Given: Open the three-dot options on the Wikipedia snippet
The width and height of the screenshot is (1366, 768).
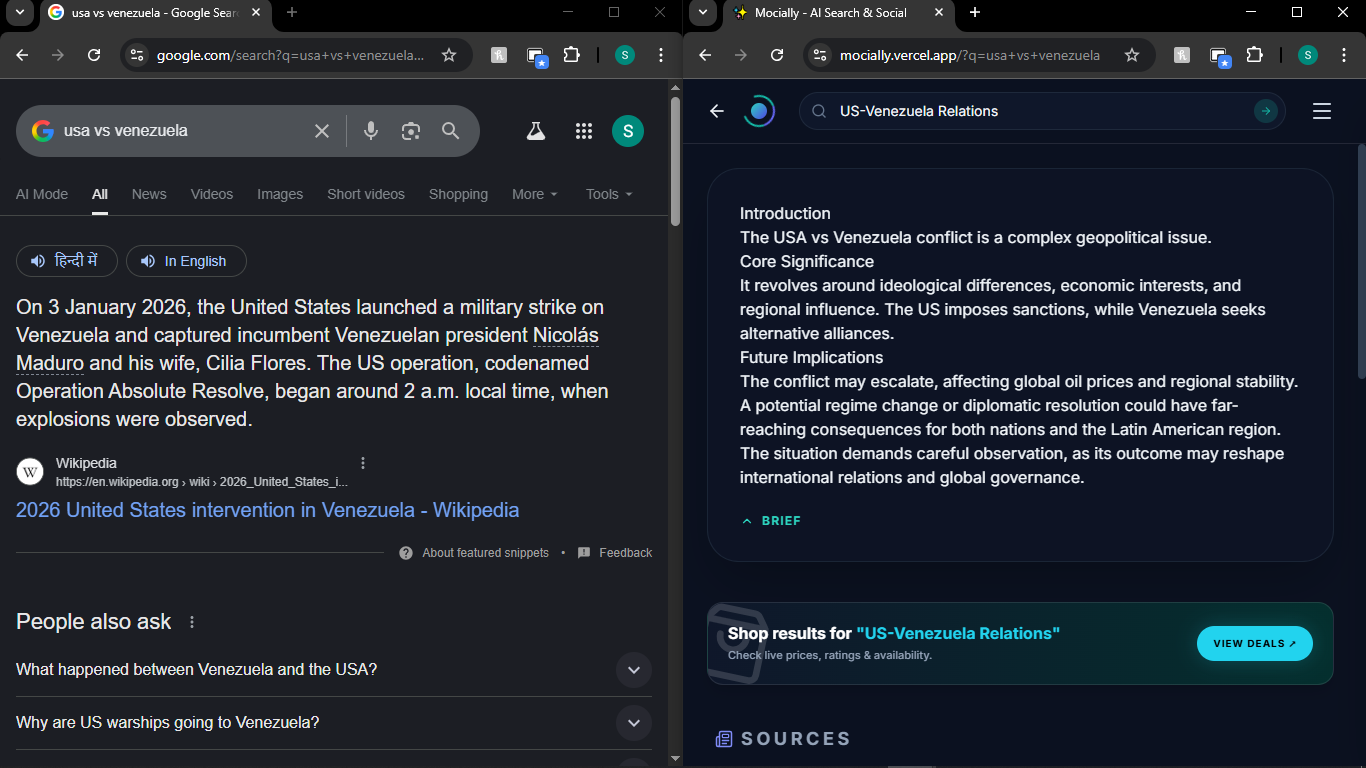Looking at the screenshot, I should 362,462.
